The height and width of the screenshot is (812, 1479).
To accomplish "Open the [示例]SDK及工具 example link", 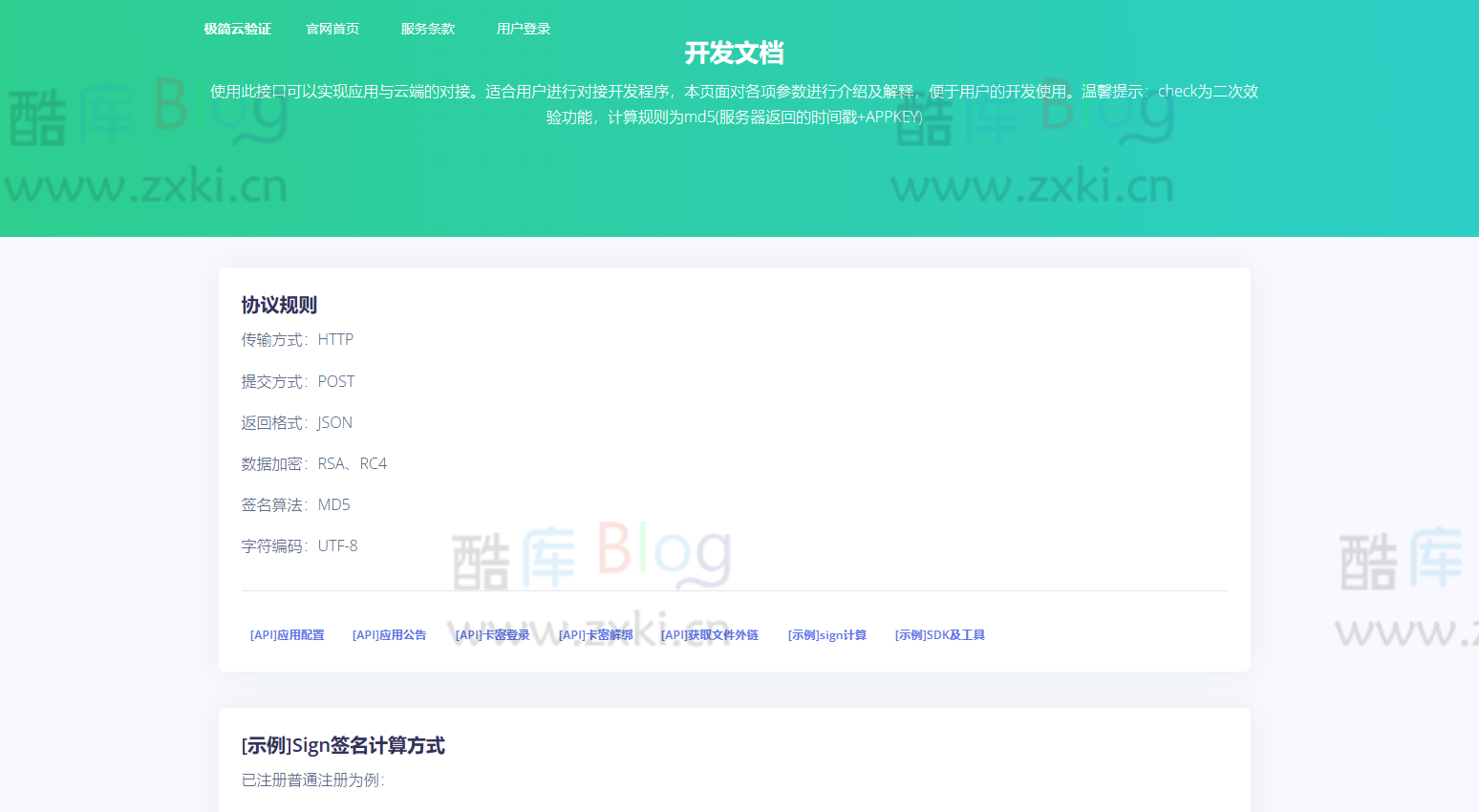I will [940, 633].
